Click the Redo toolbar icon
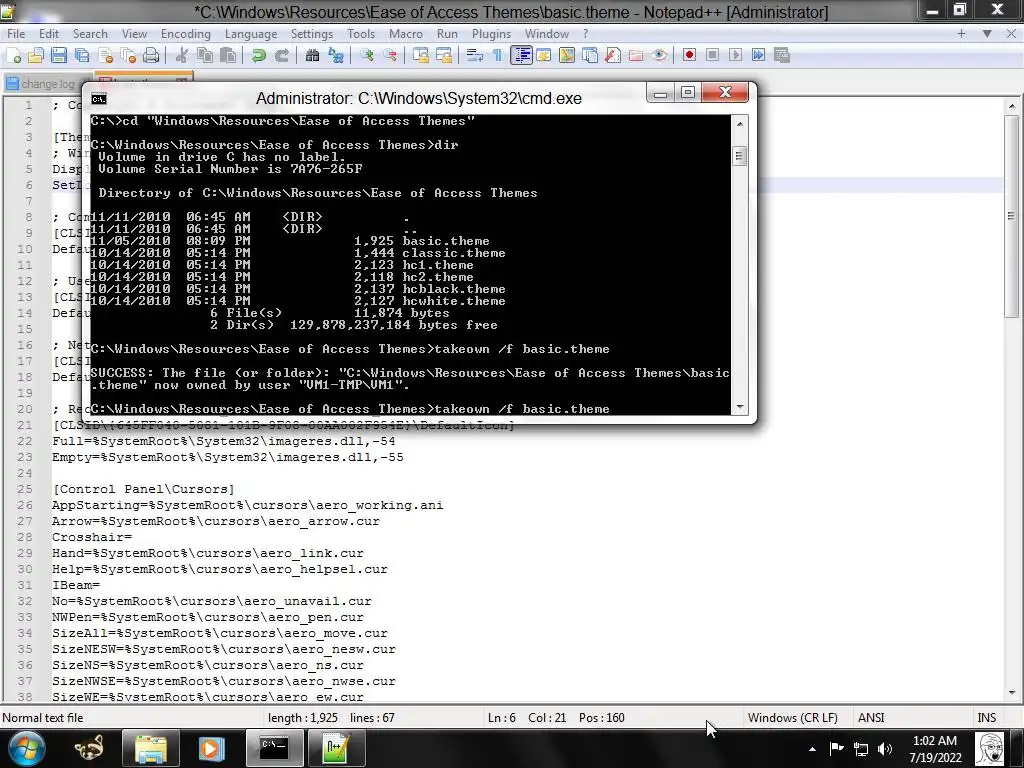The image size is (1024, 768). (281, 56)
